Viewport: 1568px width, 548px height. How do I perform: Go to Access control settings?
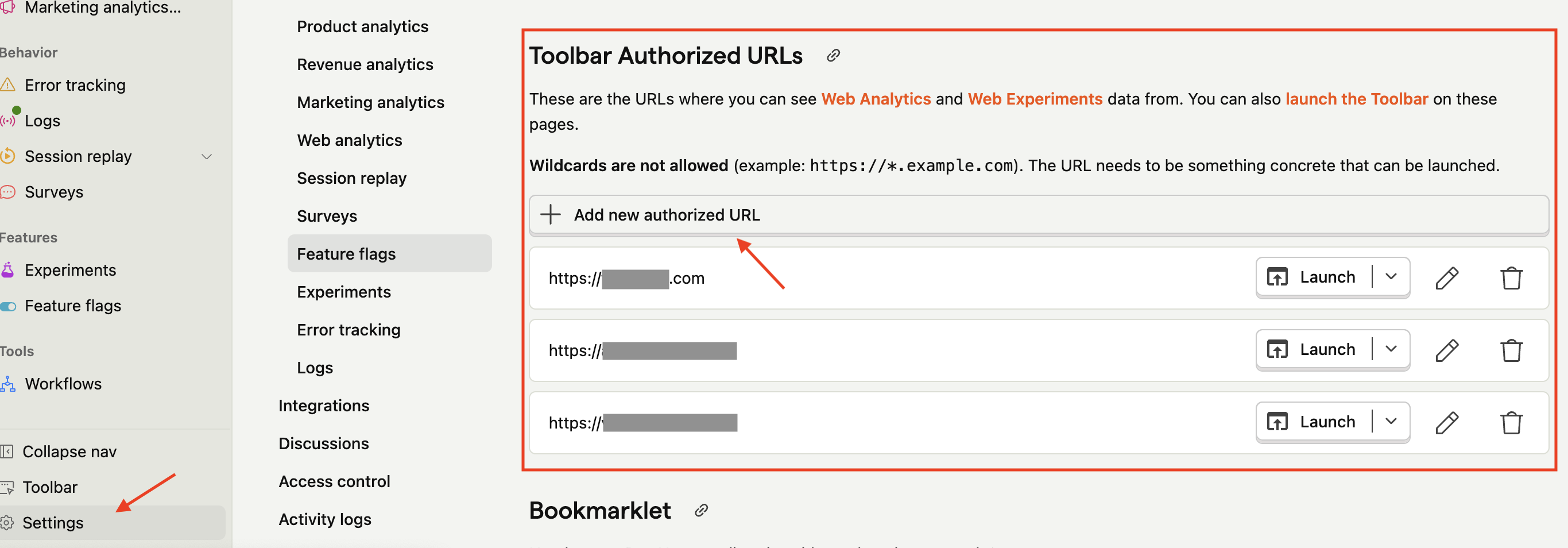pos(334,481)
